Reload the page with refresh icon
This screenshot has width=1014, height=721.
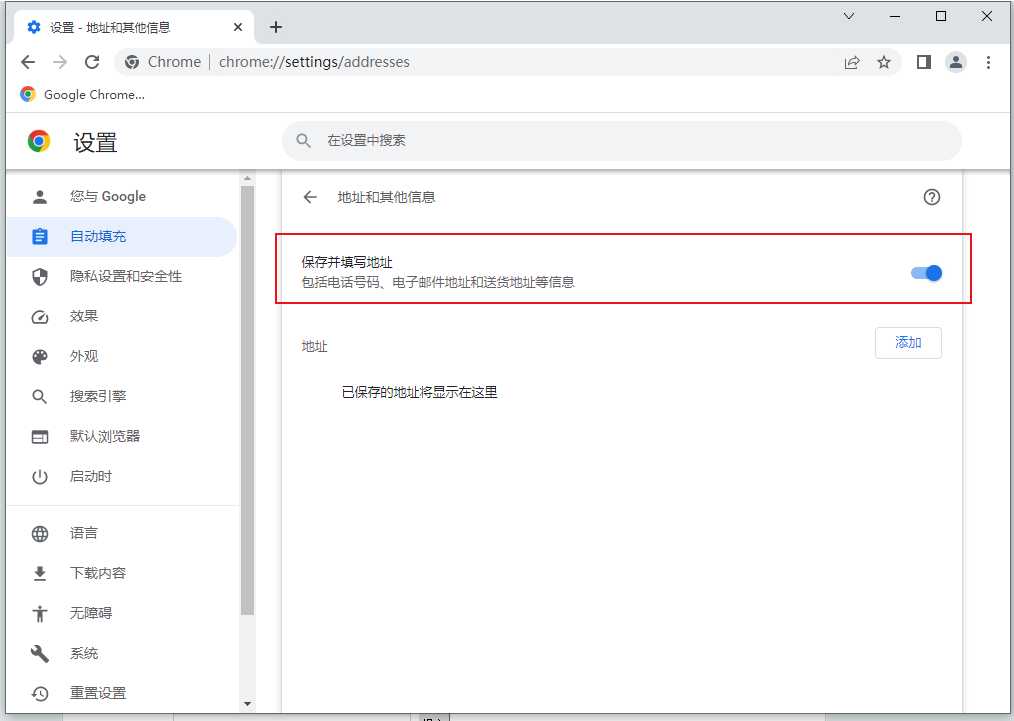[x=92, y=62]
